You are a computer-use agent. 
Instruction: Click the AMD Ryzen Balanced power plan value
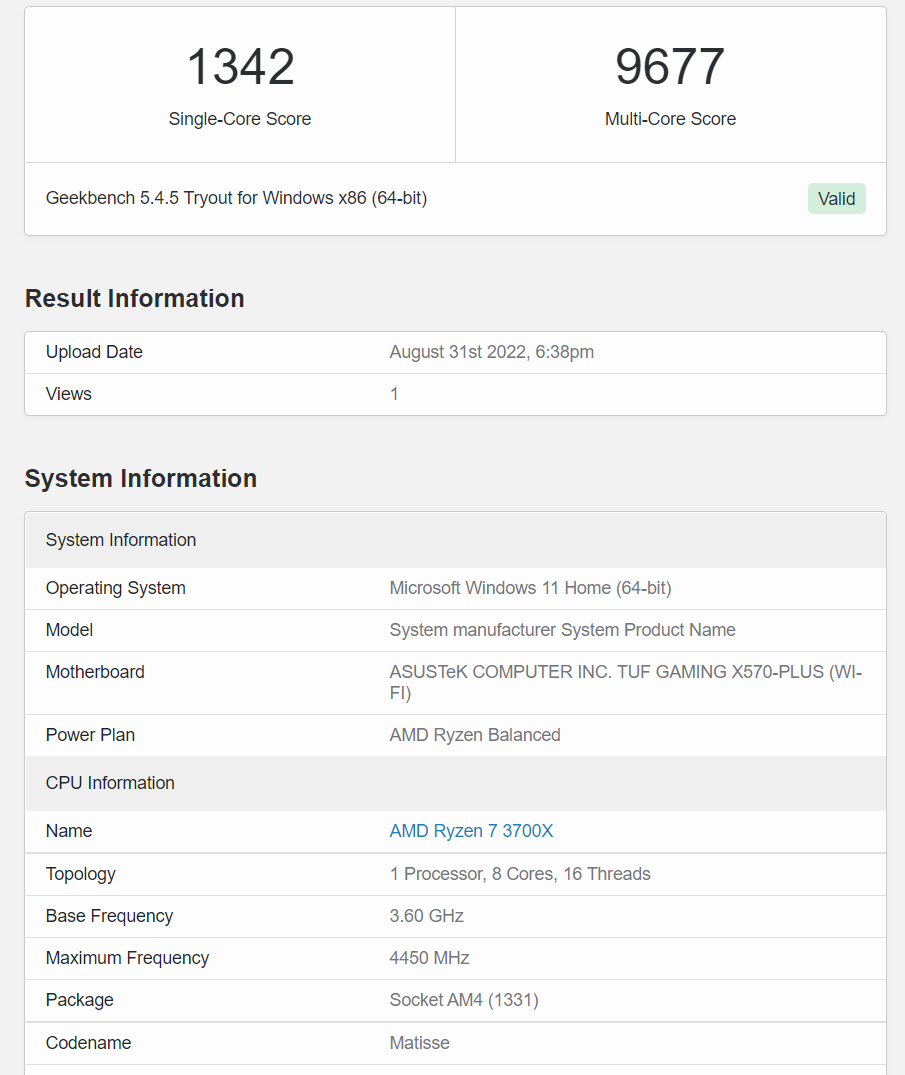click(475, 735)
